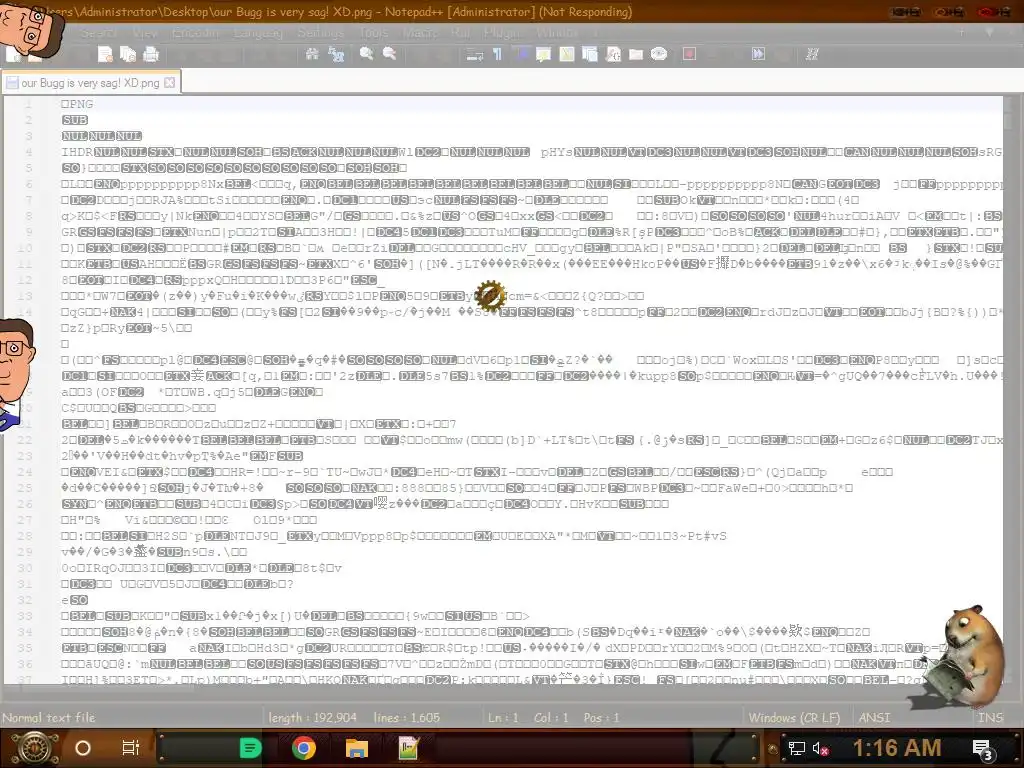
Task: Click the 'Col : 1' status field
Action: point(551,717)
